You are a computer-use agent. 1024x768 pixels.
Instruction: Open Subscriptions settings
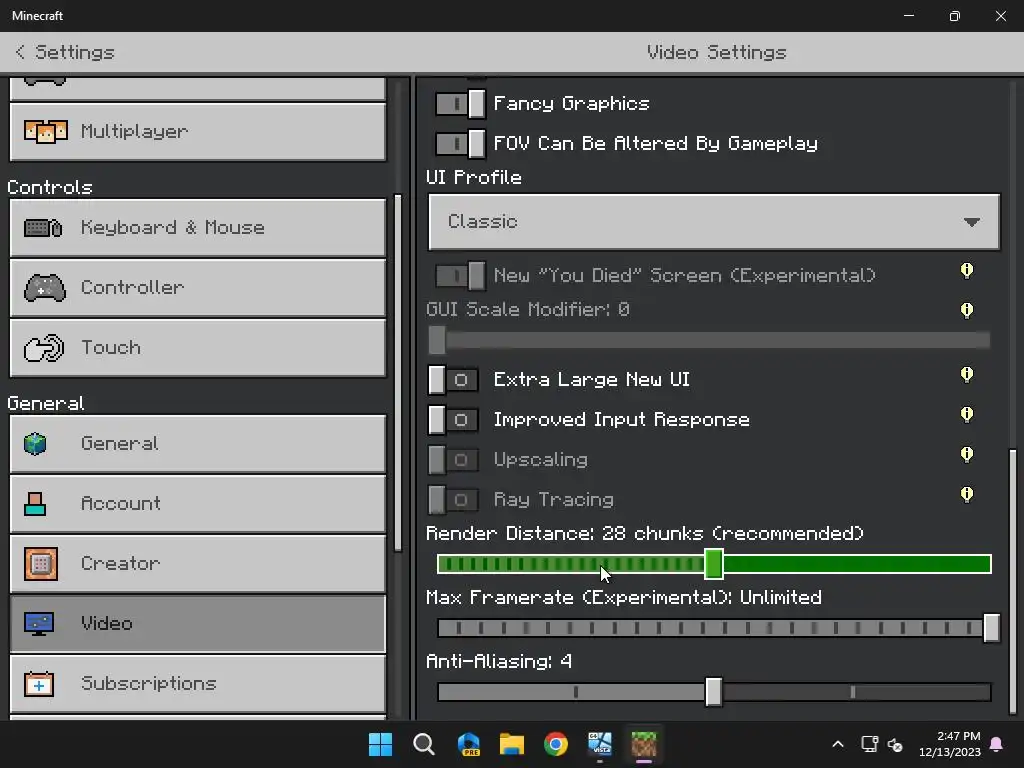pos(198,684)
